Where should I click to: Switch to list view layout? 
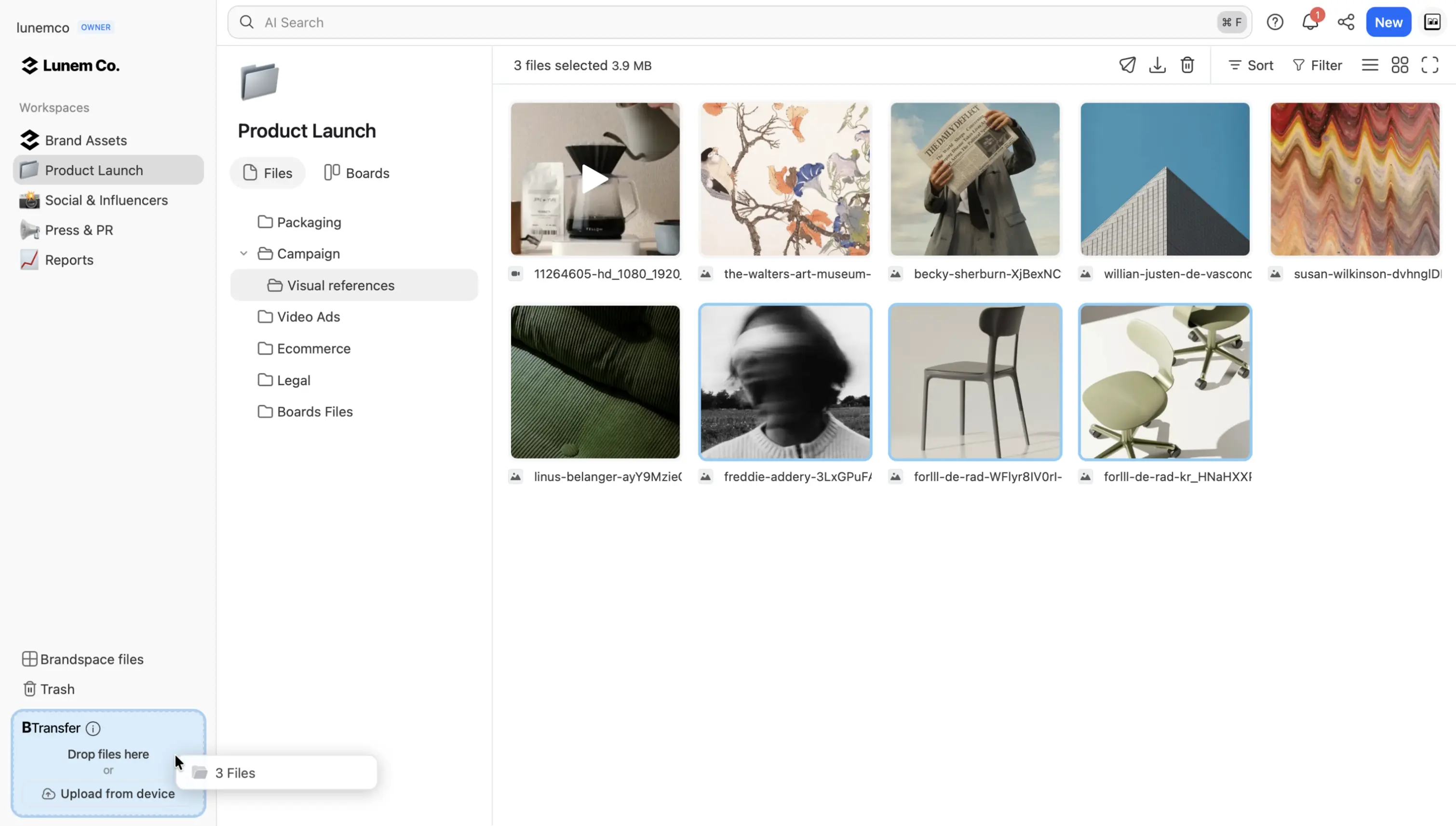(1369, 65)
